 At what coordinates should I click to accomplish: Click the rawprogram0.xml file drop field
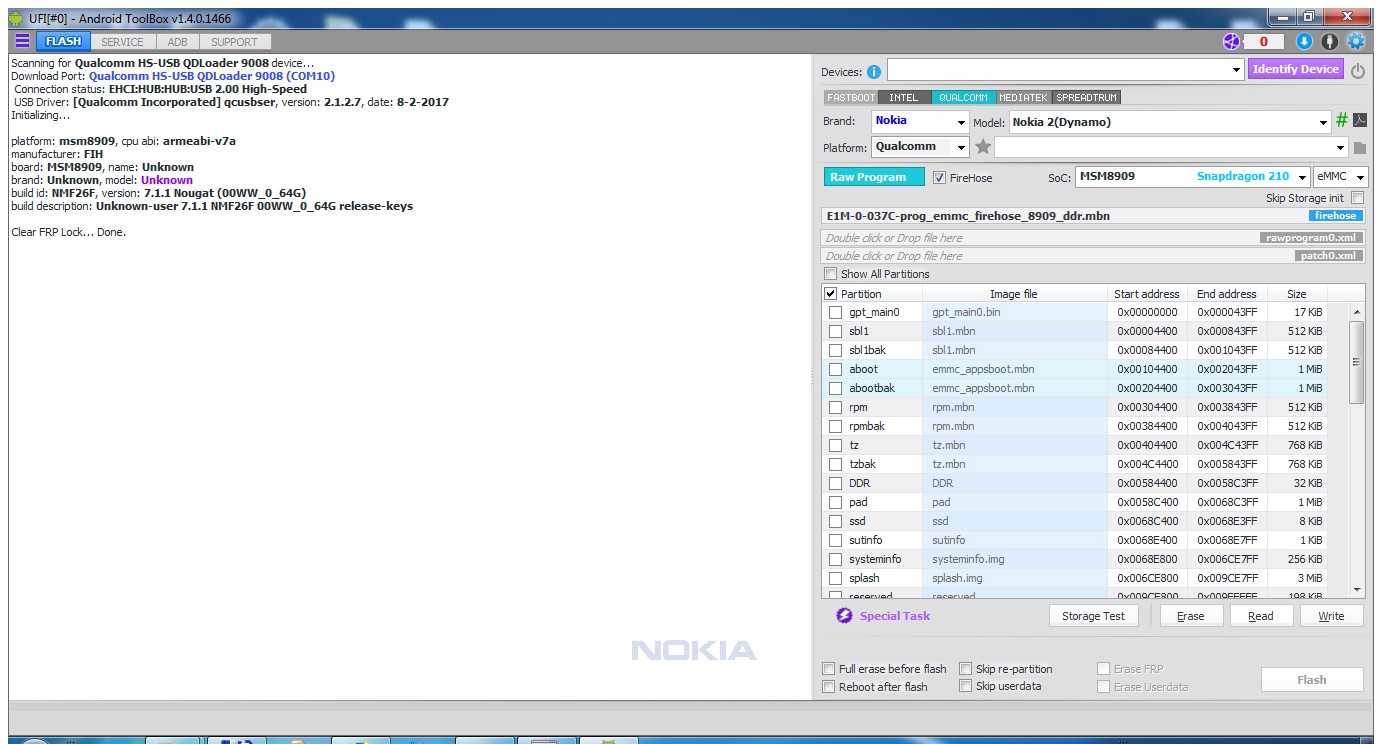1093,238
